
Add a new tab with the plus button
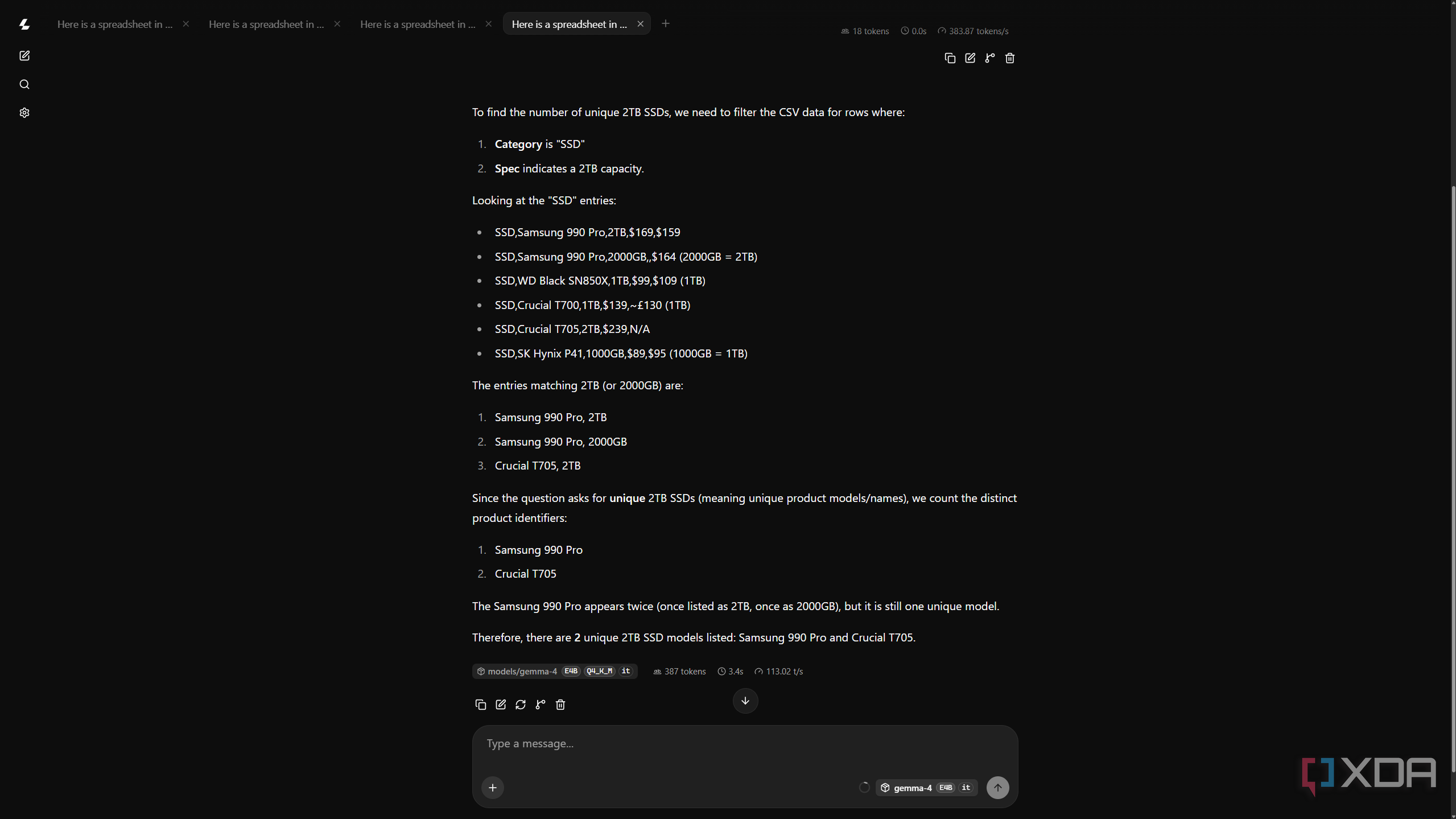[666, 23]
